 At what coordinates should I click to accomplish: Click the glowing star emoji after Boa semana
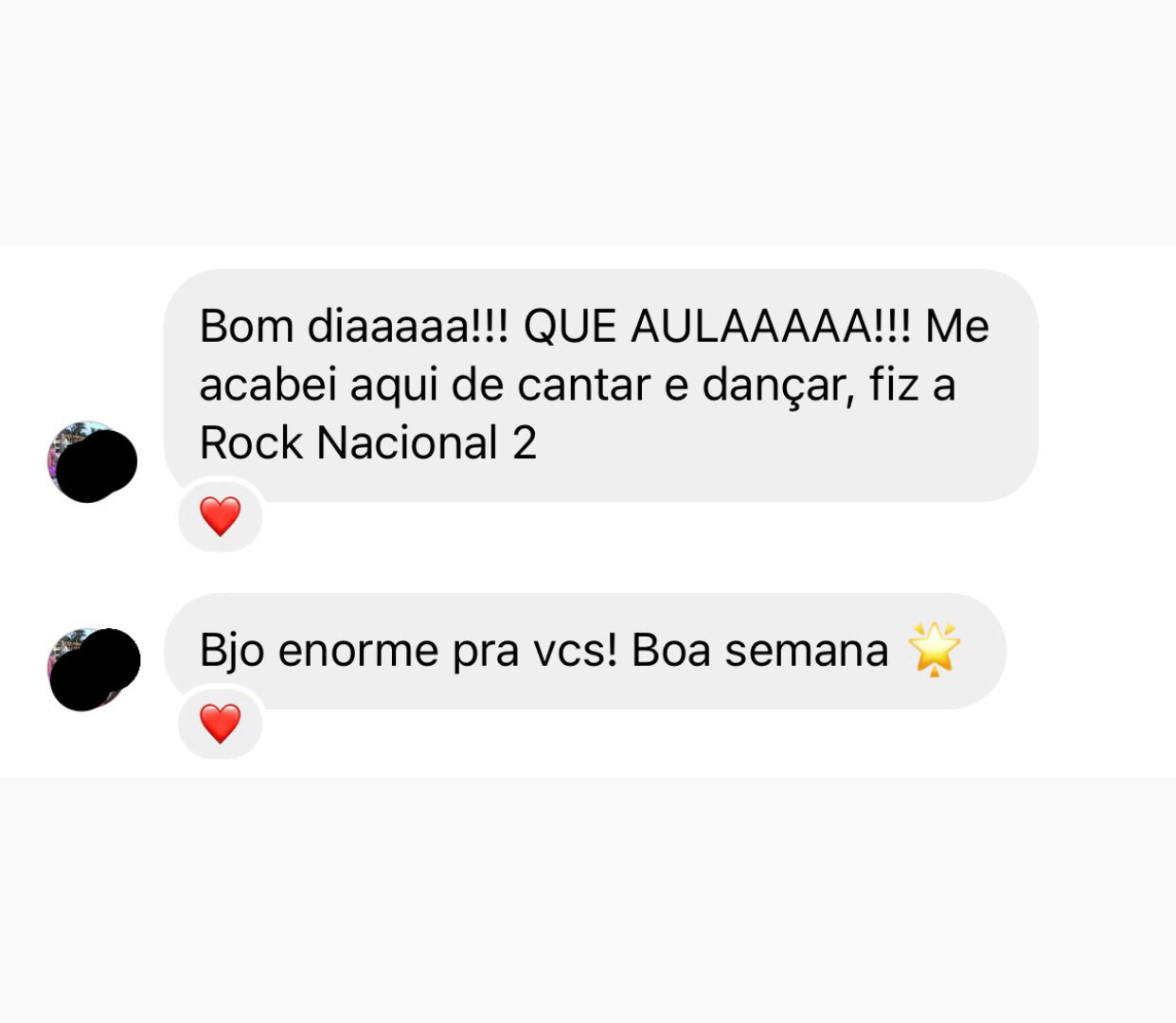click(x=934, y=650)
